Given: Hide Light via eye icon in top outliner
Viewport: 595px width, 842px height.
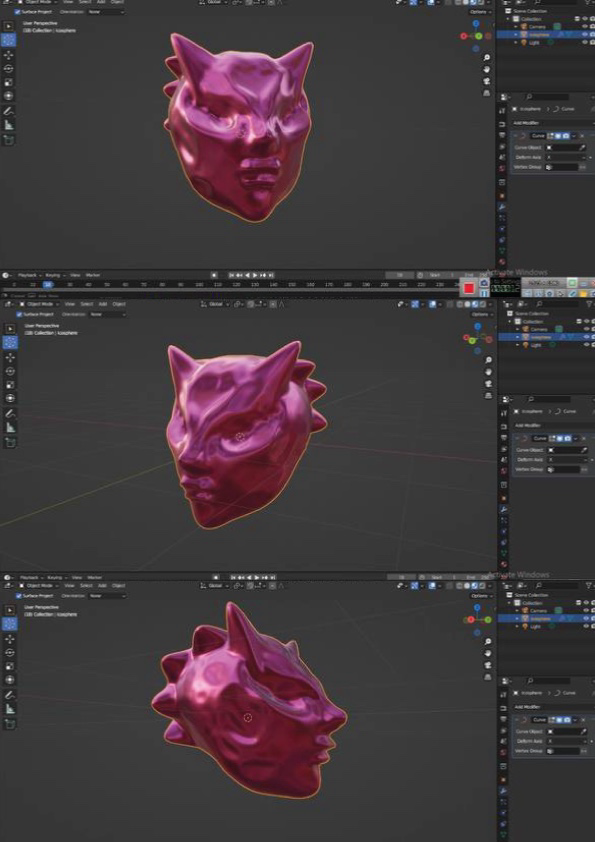Looking at the screenshot, I should pos(585,42).
